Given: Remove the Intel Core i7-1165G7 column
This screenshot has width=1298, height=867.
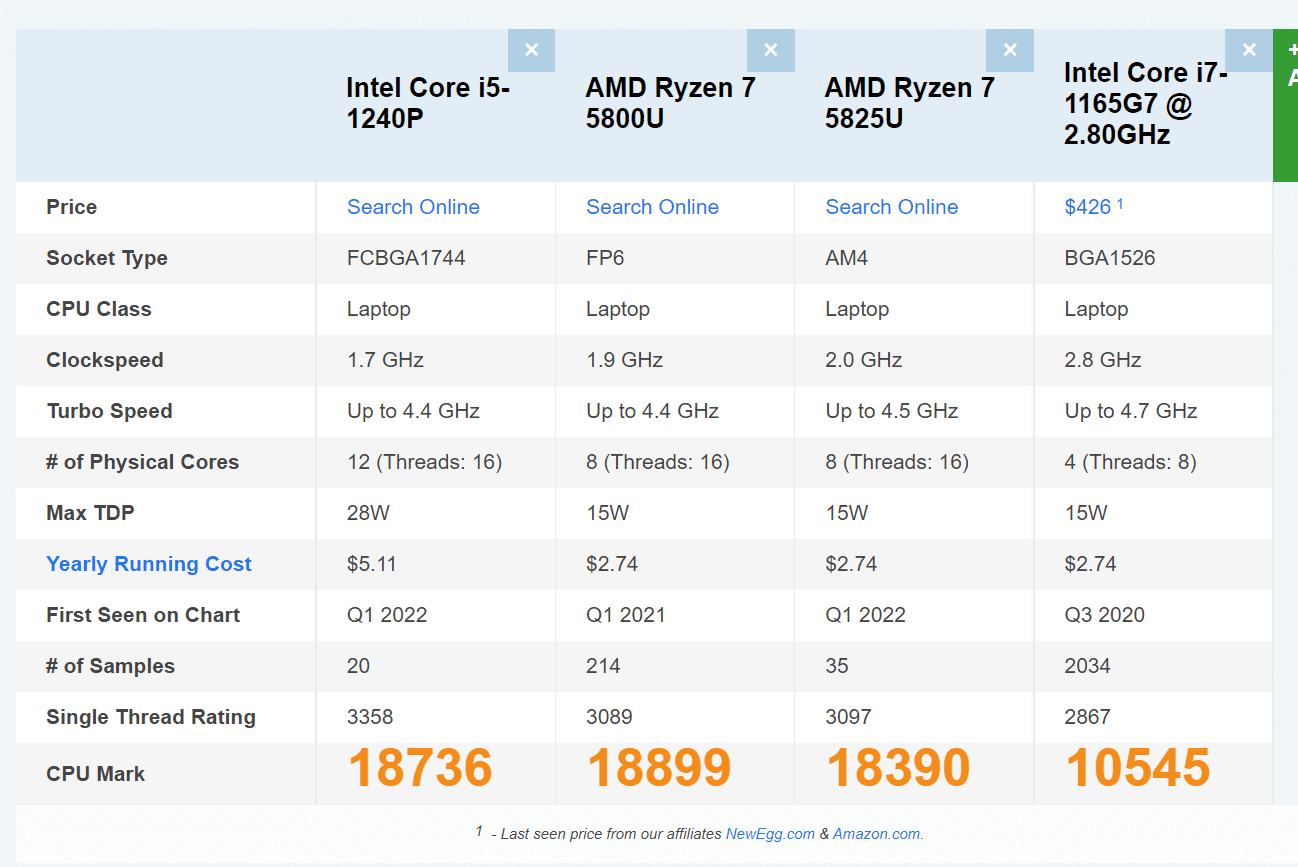Looking at the screenshot, I should point(1248,49).
